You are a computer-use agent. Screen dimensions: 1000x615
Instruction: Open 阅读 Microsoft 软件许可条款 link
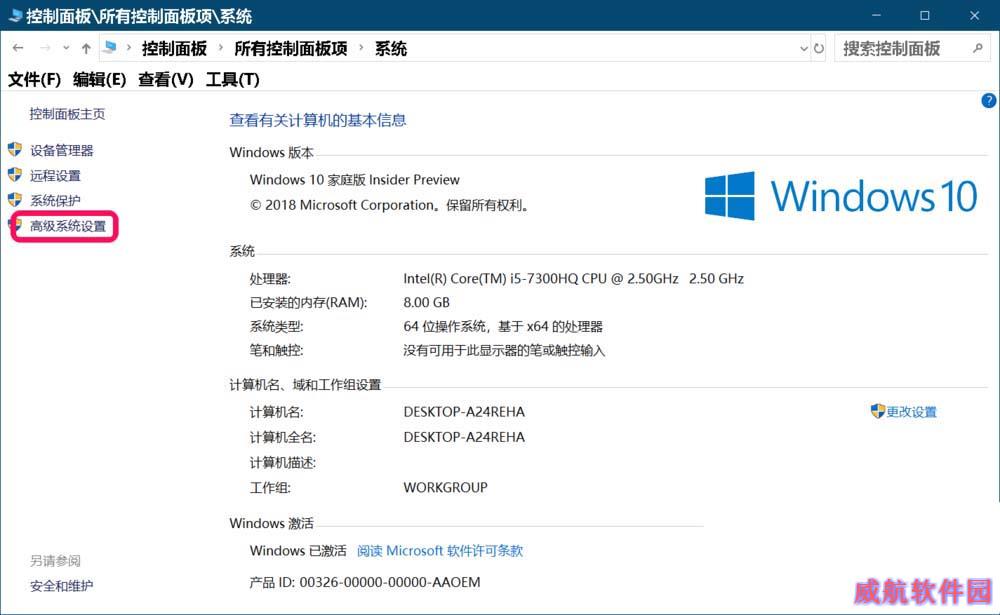tap(440, 551)
